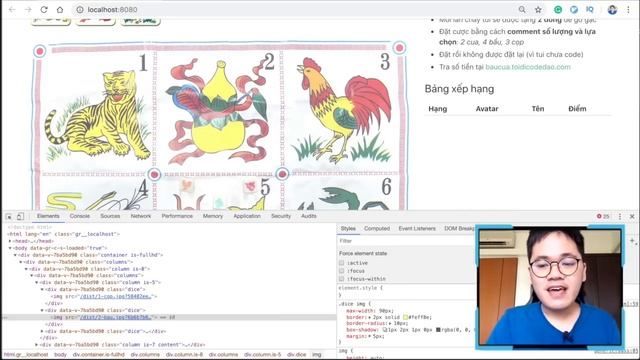Screen dimensions: 640x360
Task: Click the browser forward arrow
Action: coord(28,9)
